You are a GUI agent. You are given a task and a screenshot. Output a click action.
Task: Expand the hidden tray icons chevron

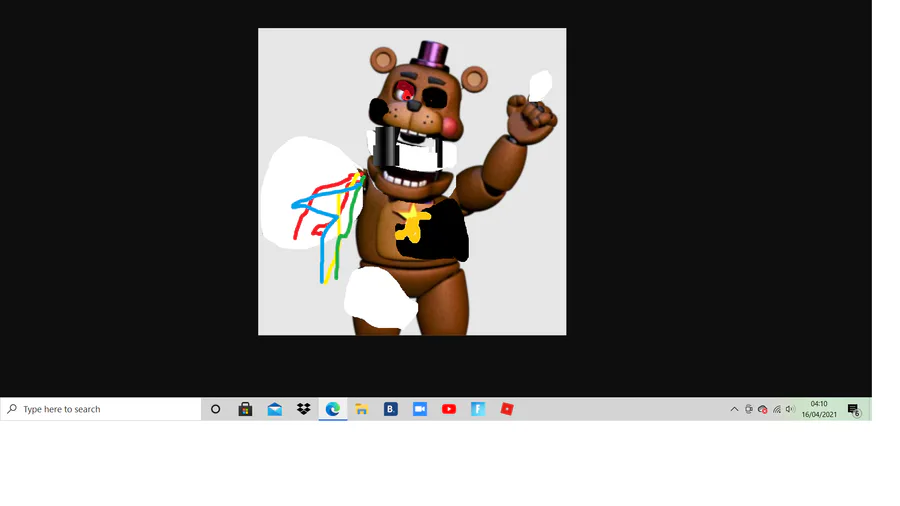[734, 409]
